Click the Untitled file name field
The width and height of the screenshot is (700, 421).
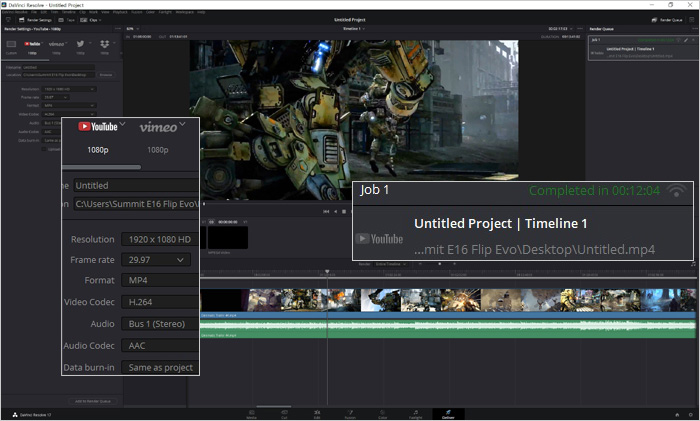(137, 185)
